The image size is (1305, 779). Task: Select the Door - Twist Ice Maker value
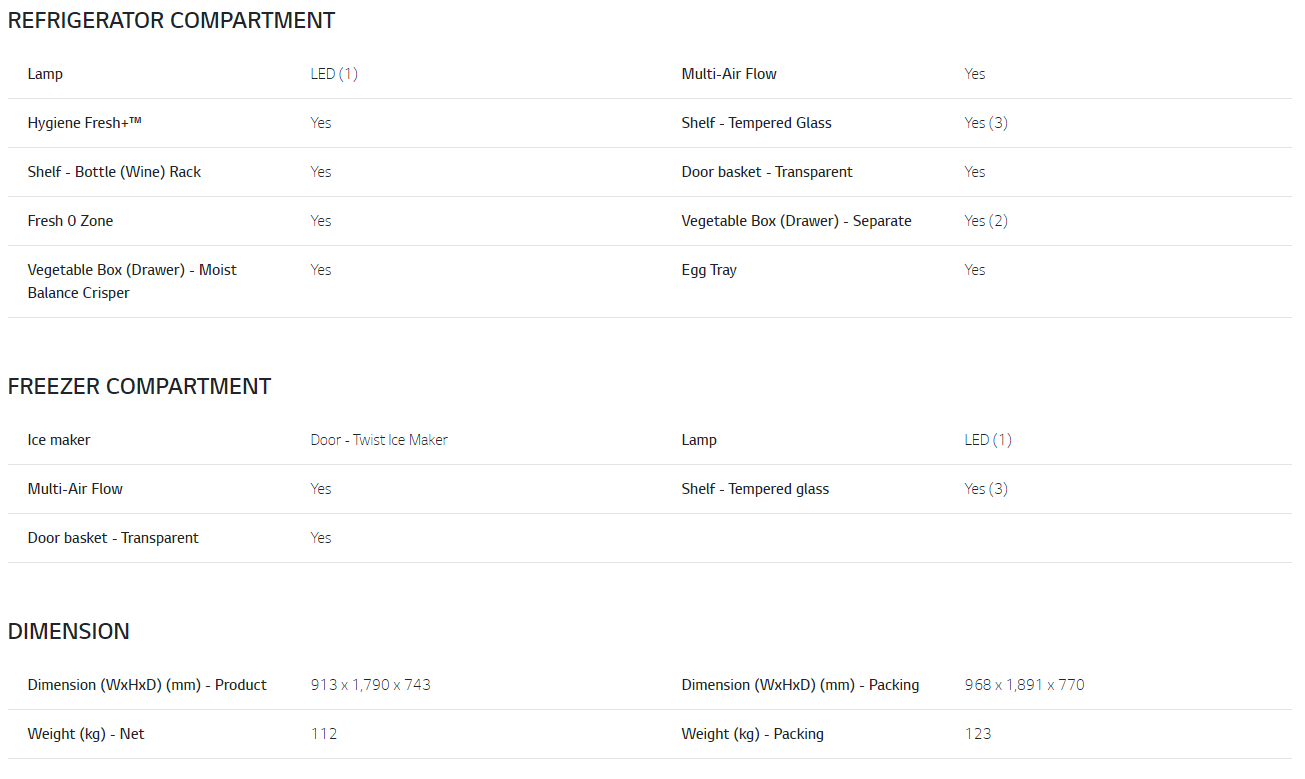(x=379, y=440)
